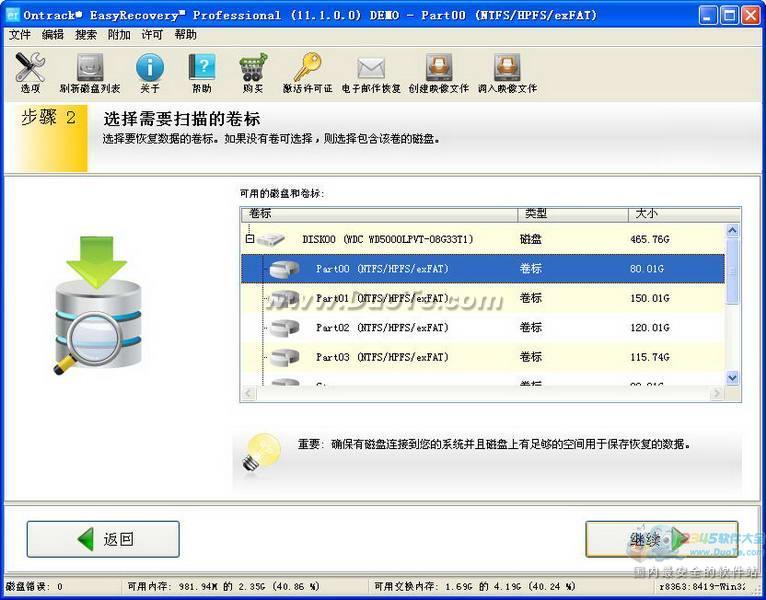Image resolution: width=766 pixels, height=600 pixels.
Task: Click the horizontal scrollbar left arrow
Action: pyautogui.click(x=249, y=393)
